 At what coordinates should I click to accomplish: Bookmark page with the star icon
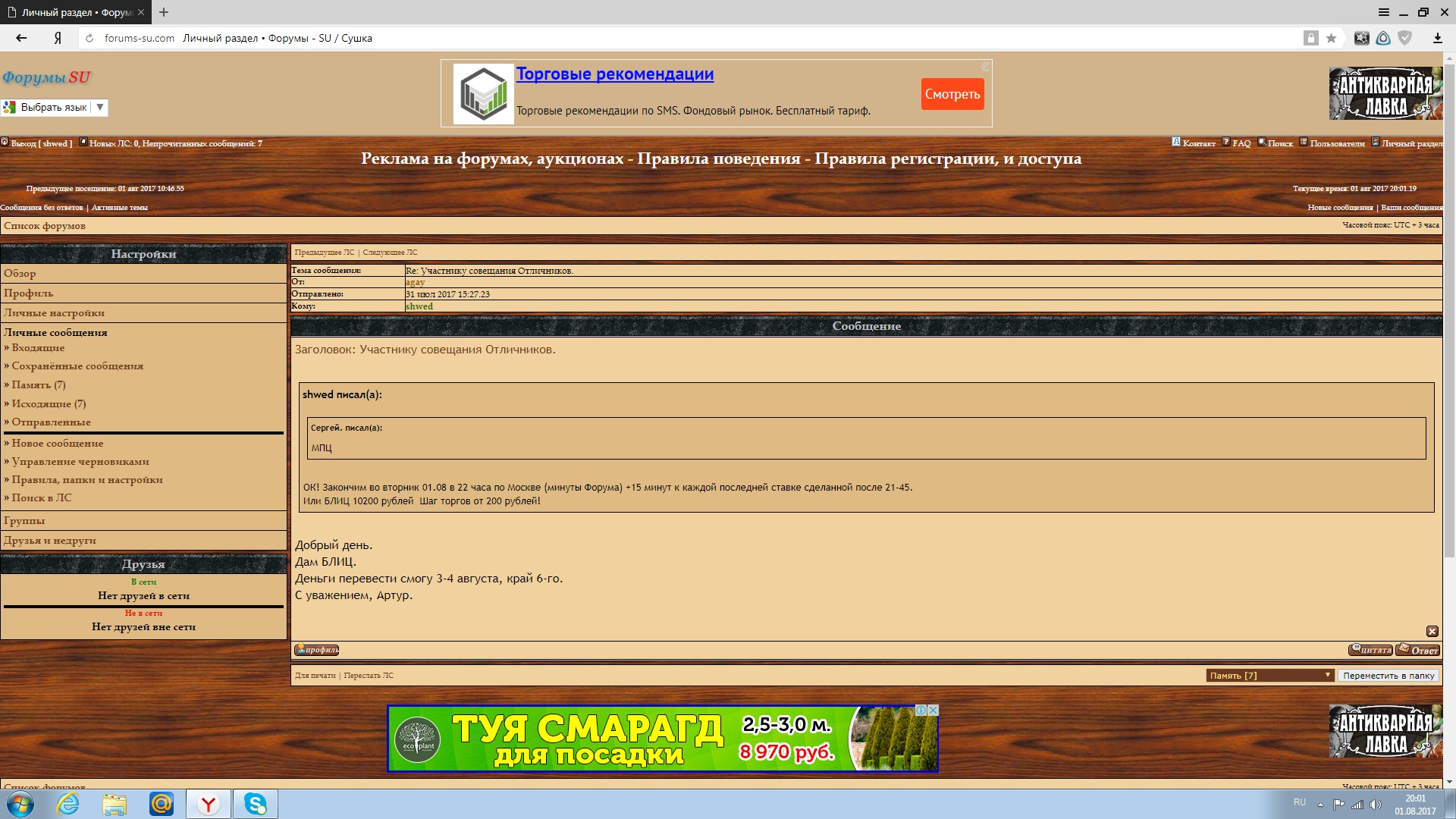(x=1331, y=38)
